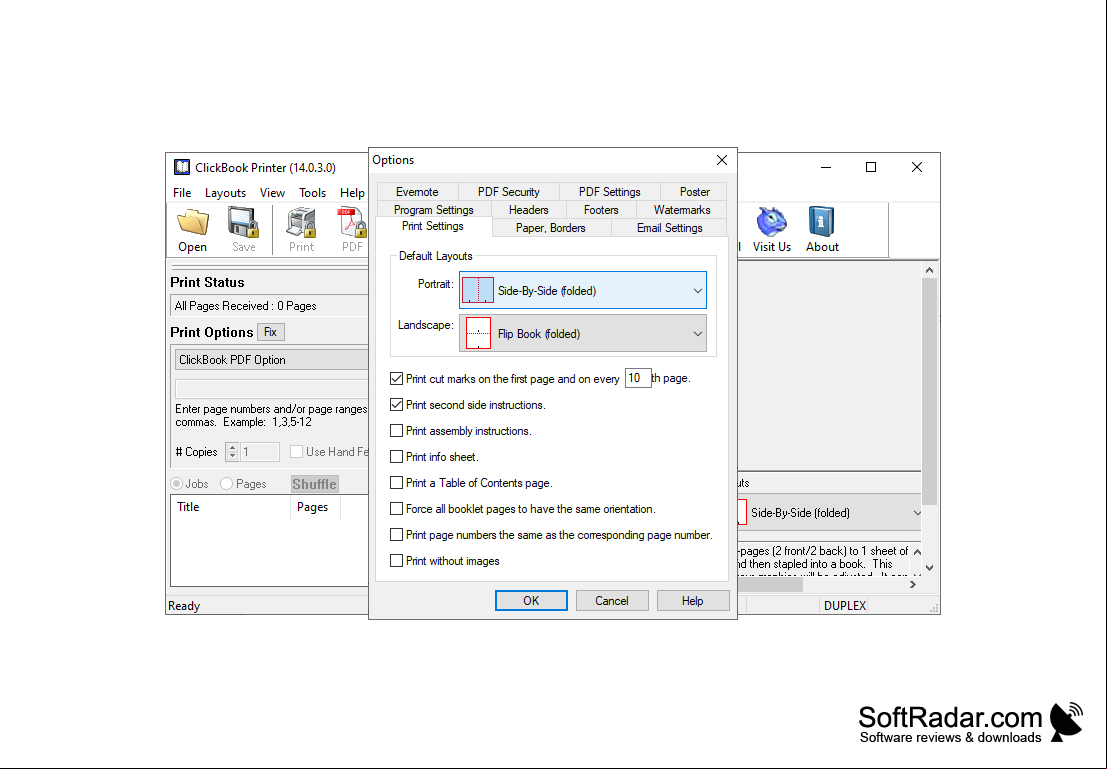This screenshot has width=1107, height=769.
Task: Open the Poster tab
Action: 695,191
